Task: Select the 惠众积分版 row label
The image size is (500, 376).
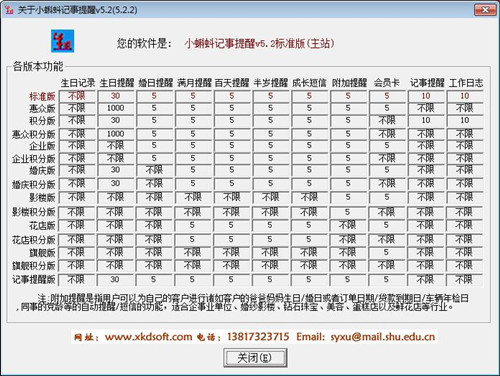Action: [x=34, y=134]
